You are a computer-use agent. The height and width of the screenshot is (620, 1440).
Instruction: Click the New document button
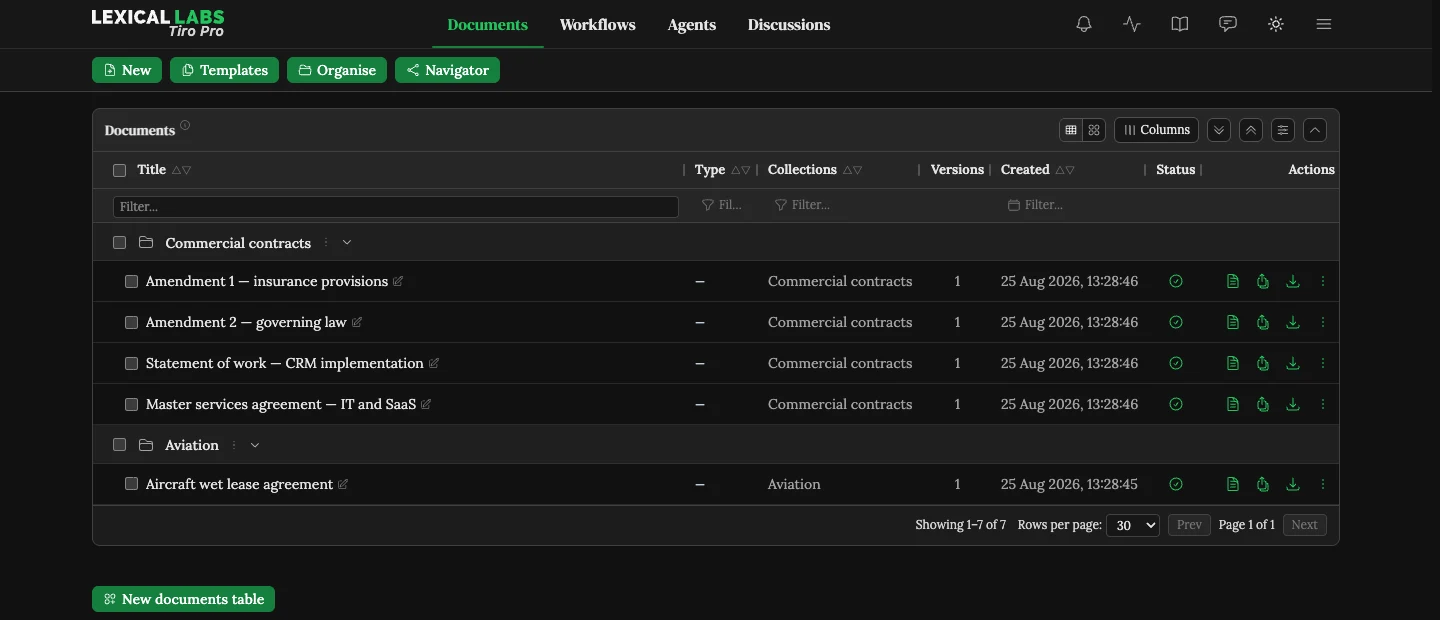click(x=127, y=70)
